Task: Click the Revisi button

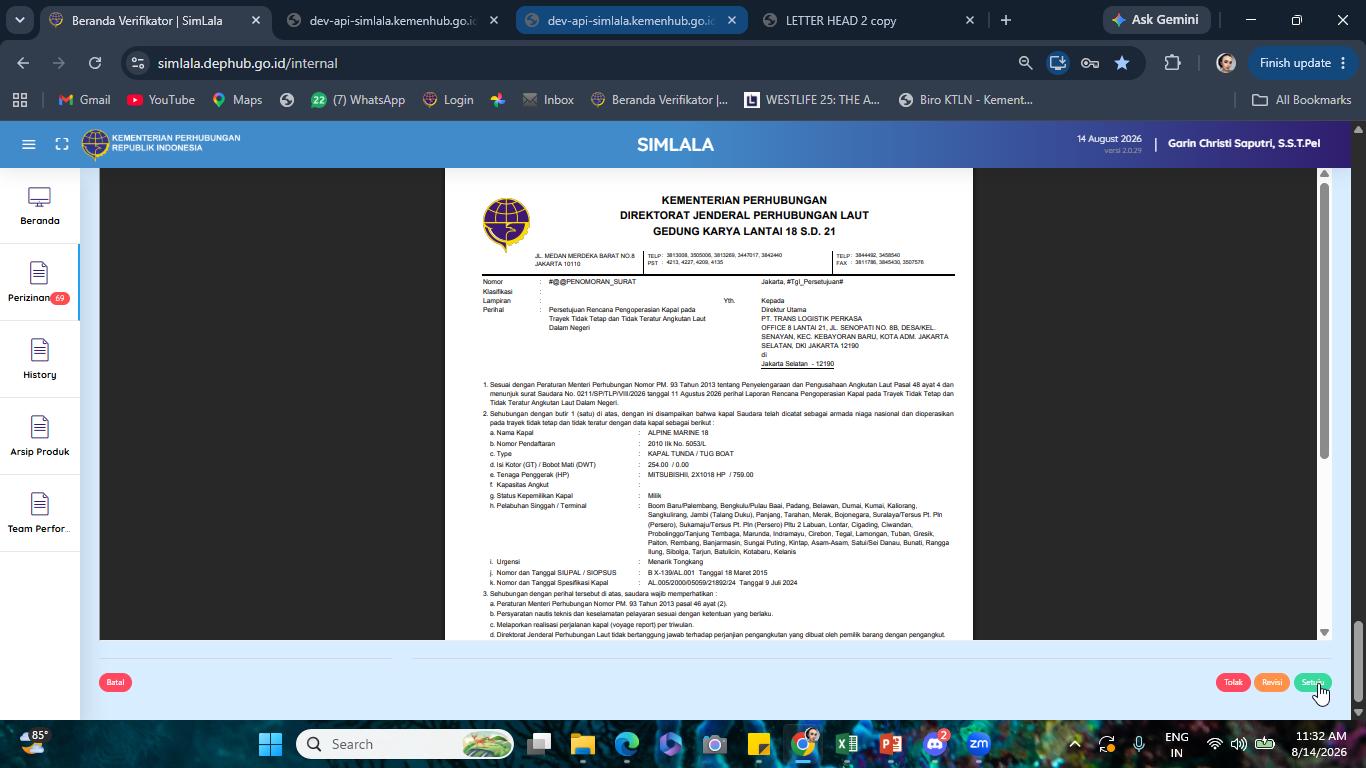Action: [x=1272, y=682]
